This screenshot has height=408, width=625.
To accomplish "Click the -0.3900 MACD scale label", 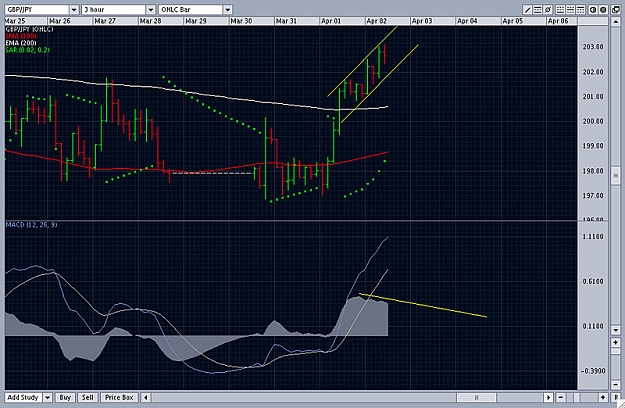I will pyautogui.click(x=593, y=371).
